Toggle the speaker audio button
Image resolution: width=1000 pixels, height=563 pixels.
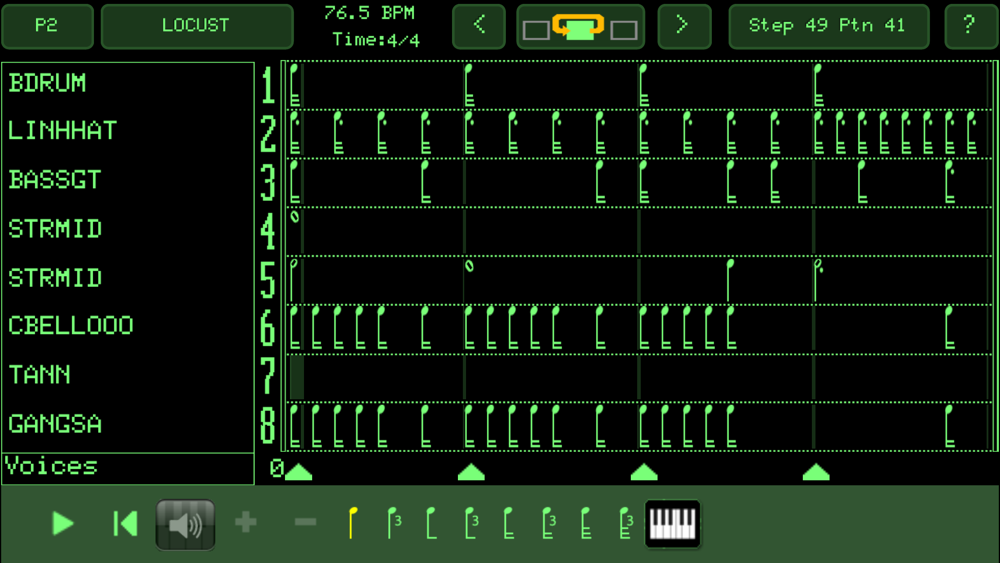[x=186, y=524]
